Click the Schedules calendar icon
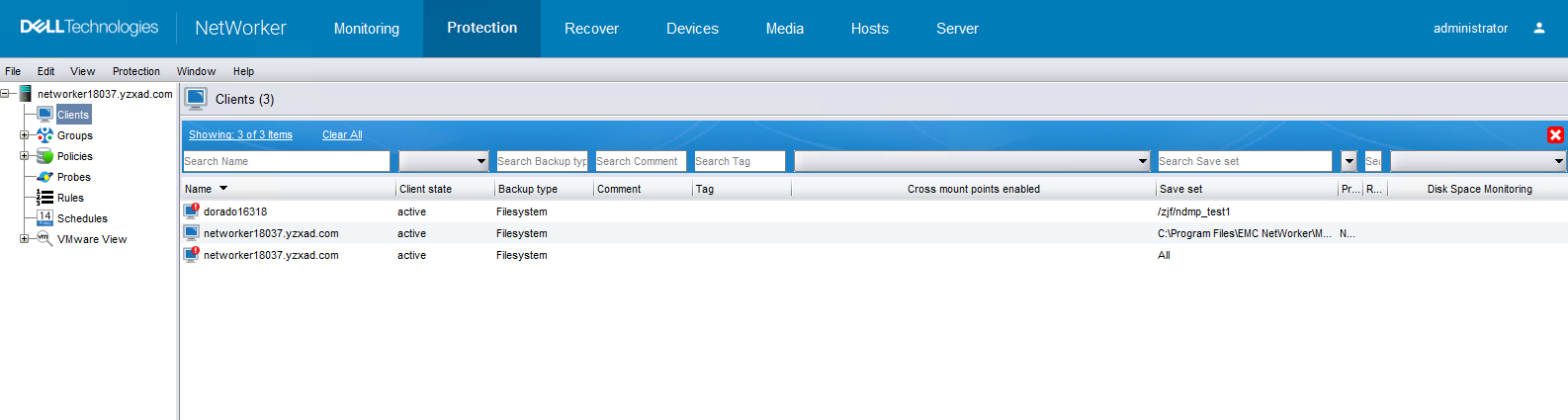The width and height of the screenshot is (1568, 420). click(44, 218)
